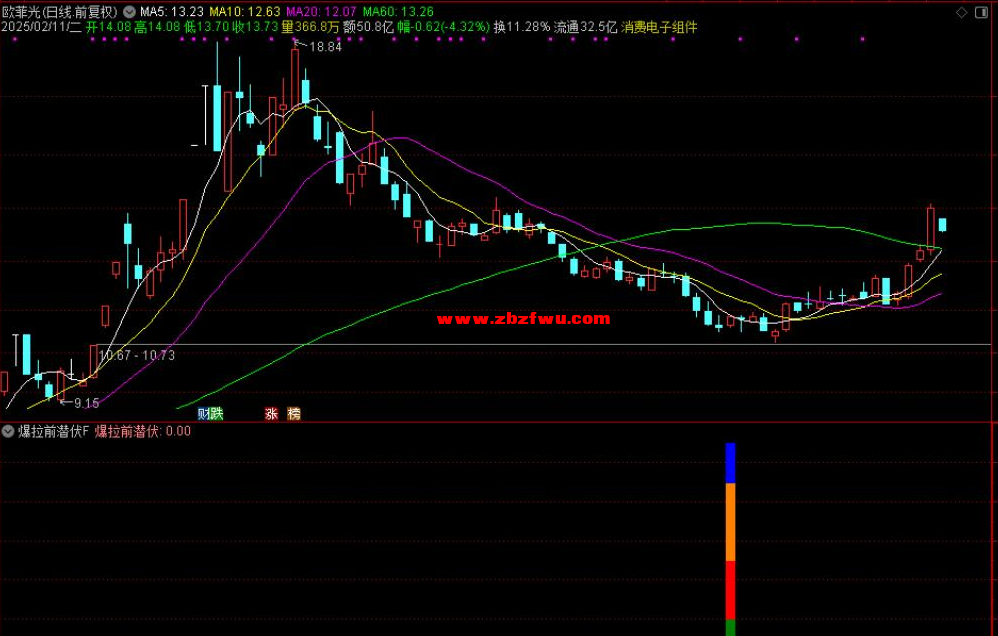Click the diamond icon at top right

tap(962, 12)
